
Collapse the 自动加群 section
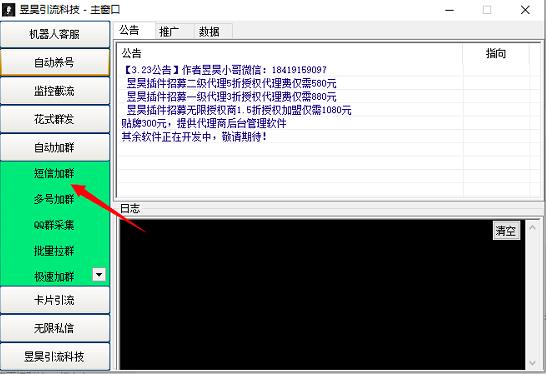55,148
